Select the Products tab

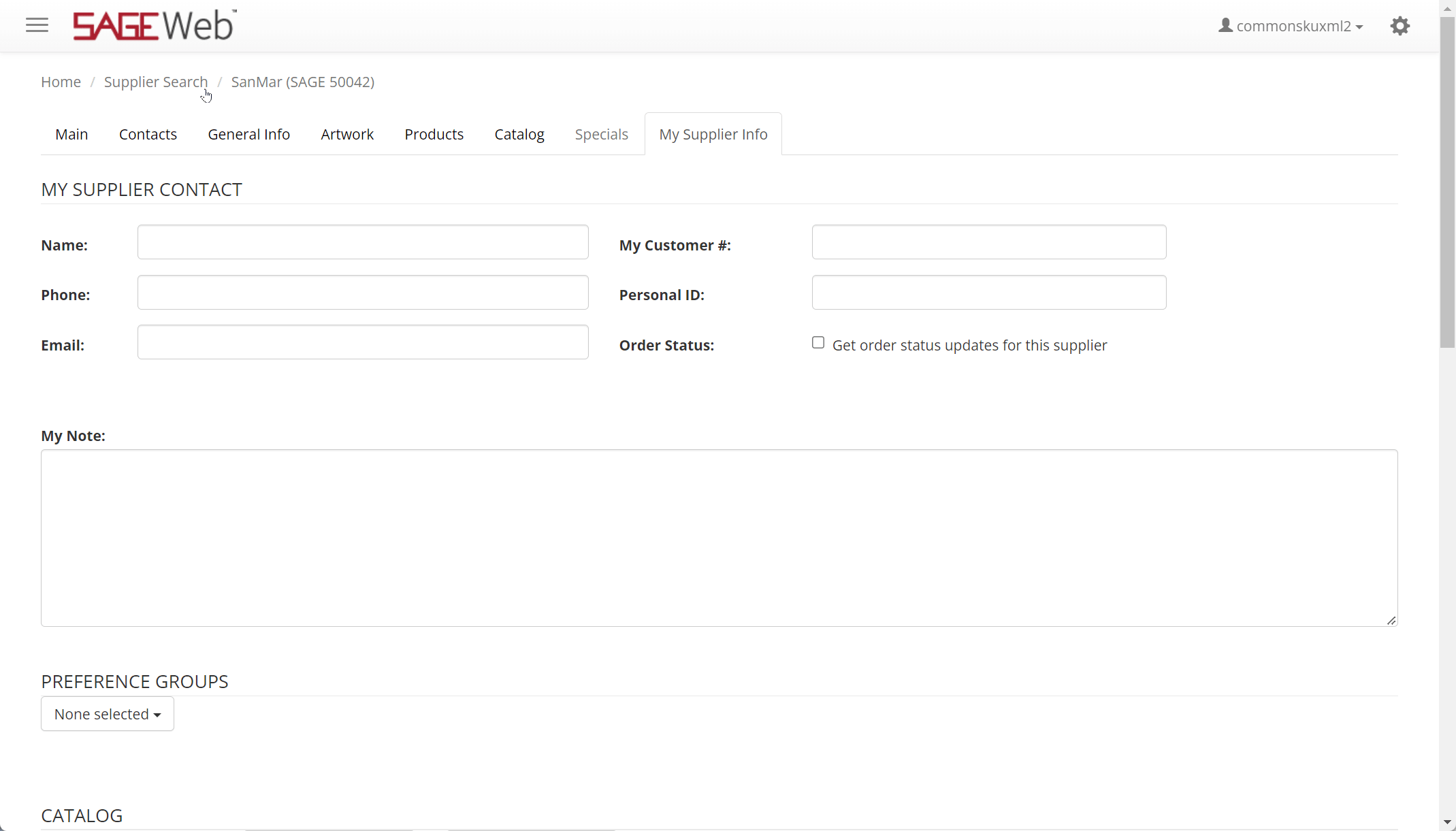coord(434,134)
